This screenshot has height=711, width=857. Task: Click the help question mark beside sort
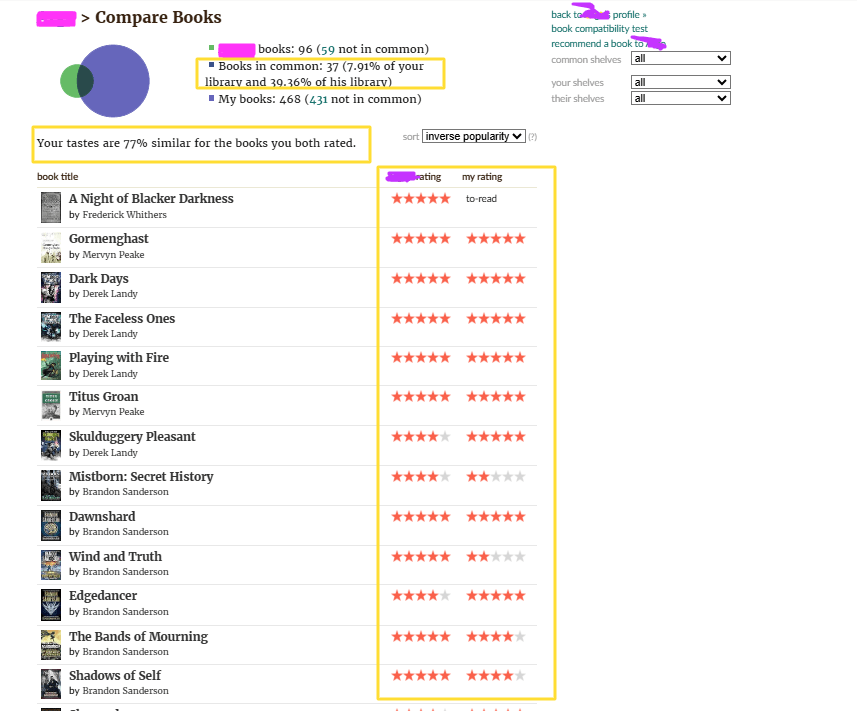(532, 137)
